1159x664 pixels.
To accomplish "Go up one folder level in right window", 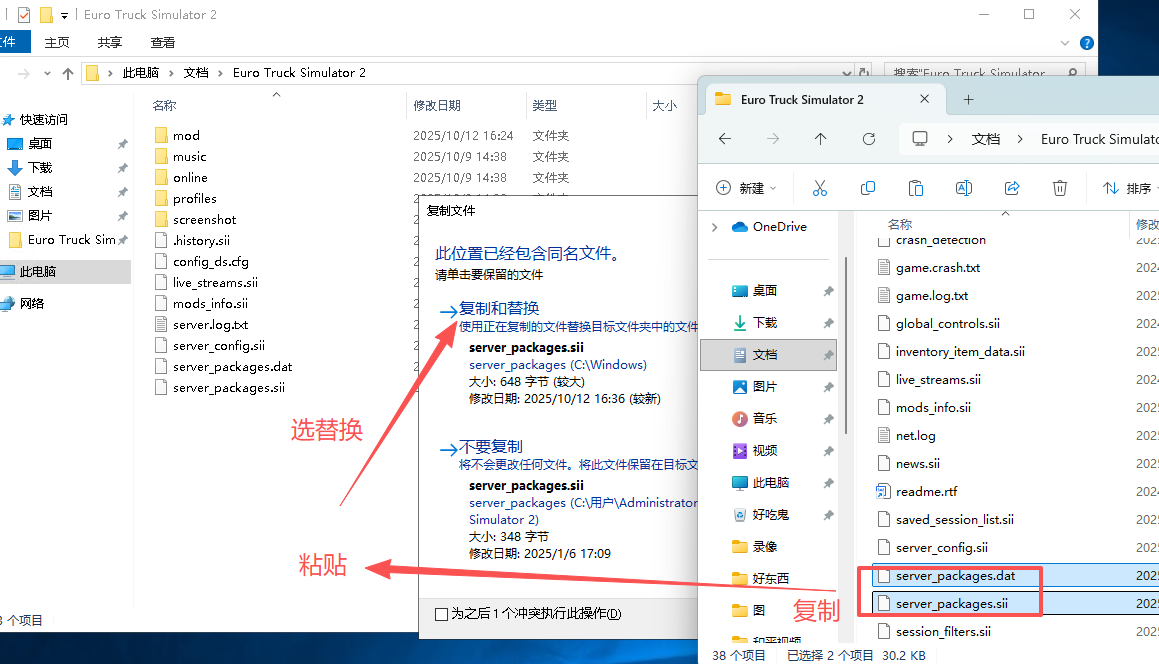I will click(x=821, y=139).
